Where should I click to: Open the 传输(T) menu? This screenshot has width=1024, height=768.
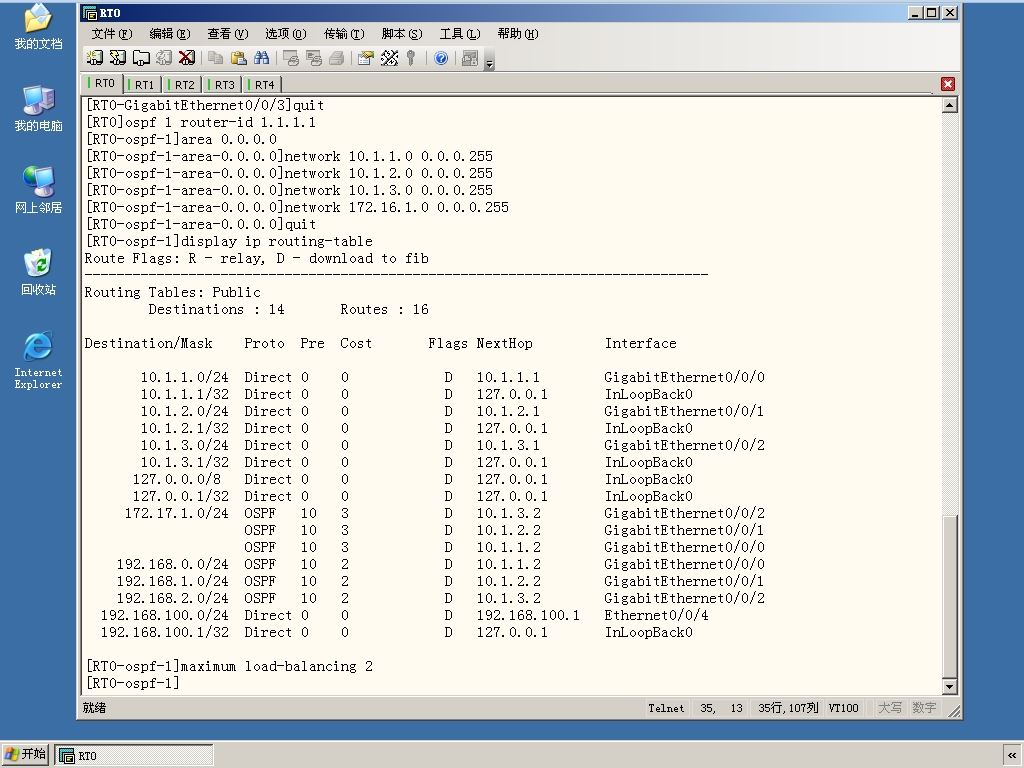pyautogui.click(x=344, y=34)
